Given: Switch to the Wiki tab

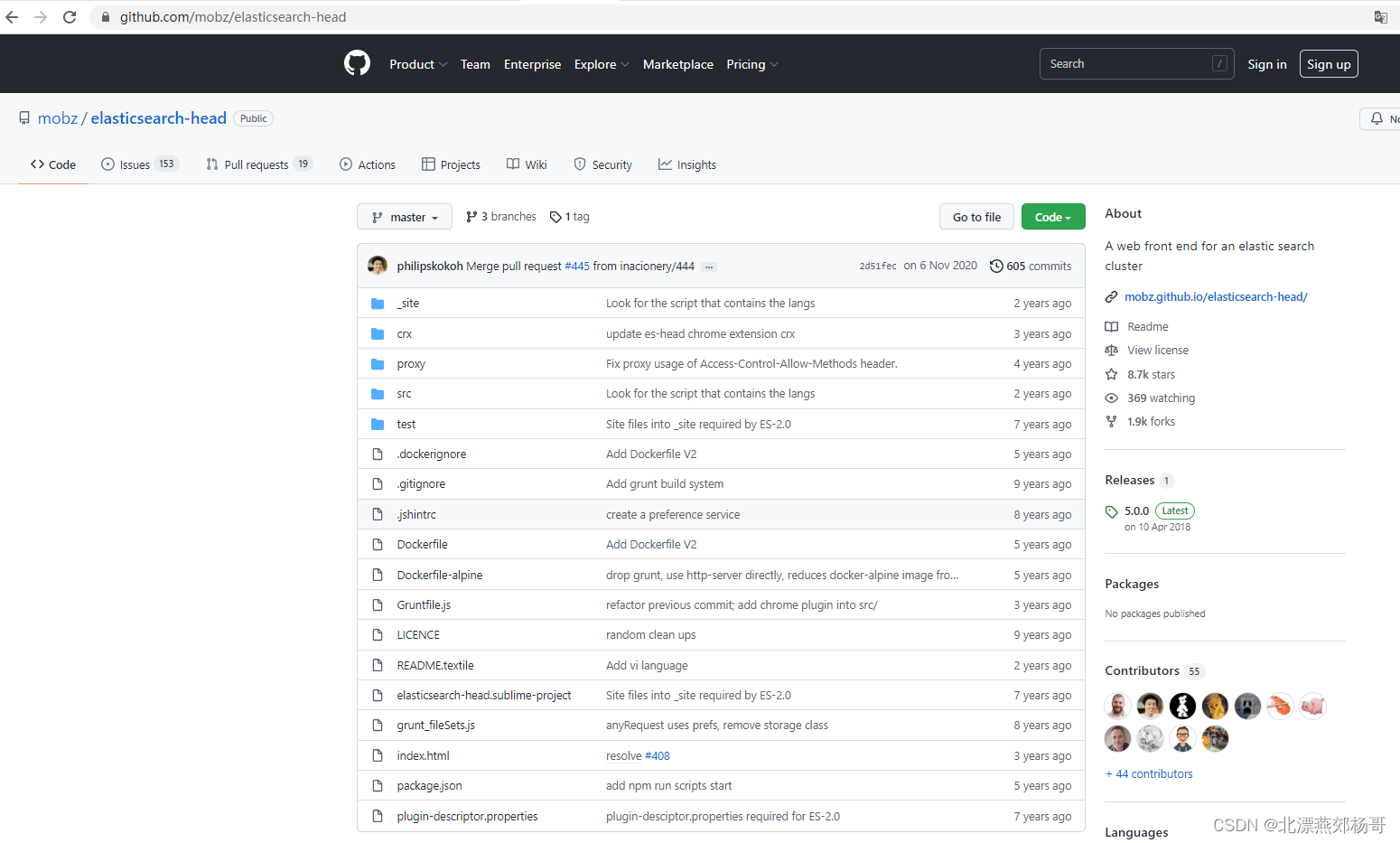Looking at the screenshot, I should pyautogui.click(x=527, y=164).
